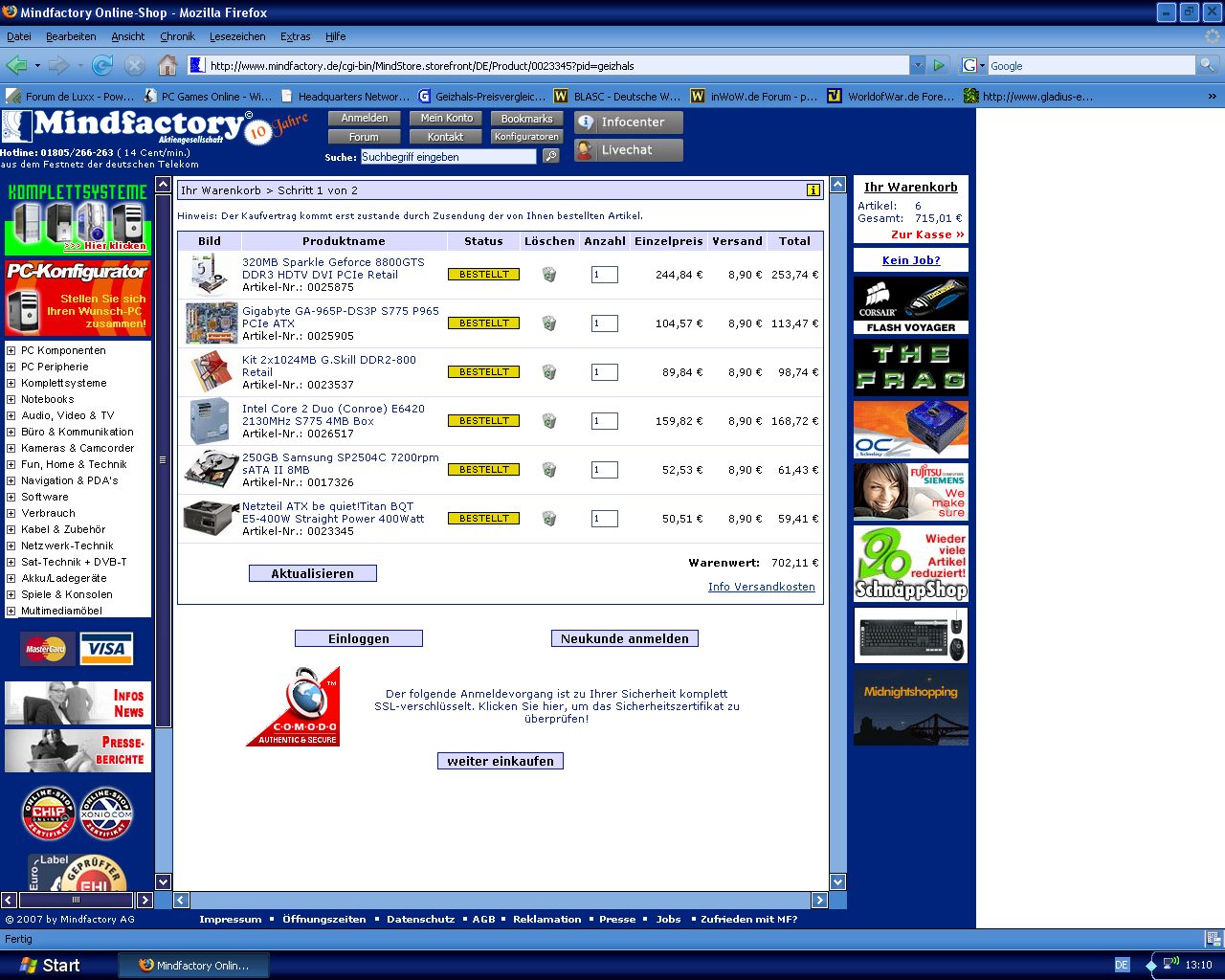1225x980 pixels.
Task: Click the Mindfactory search submit icon
Action: tap(551, 156)
